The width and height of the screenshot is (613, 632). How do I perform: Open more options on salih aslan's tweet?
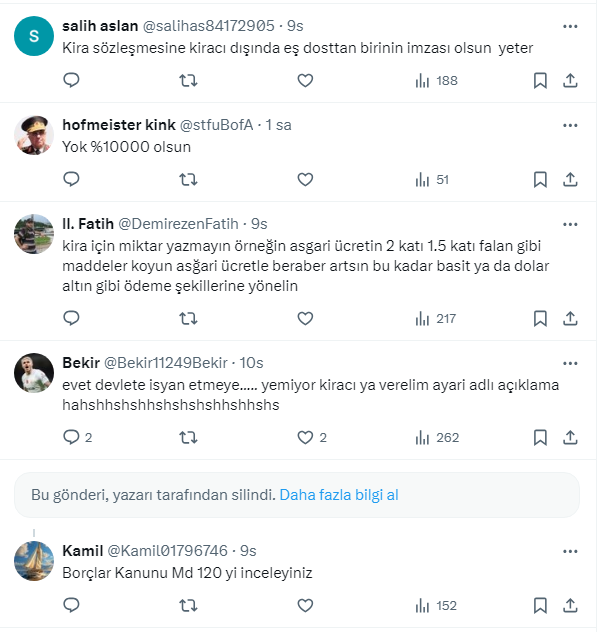(570, 26)
